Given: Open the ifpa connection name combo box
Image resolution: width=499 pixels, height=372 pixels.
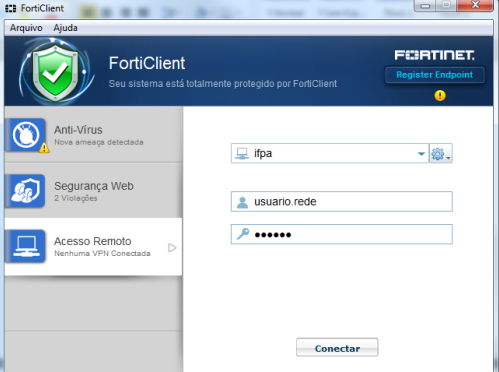Looking at the screenshot, I should point(329,153).
